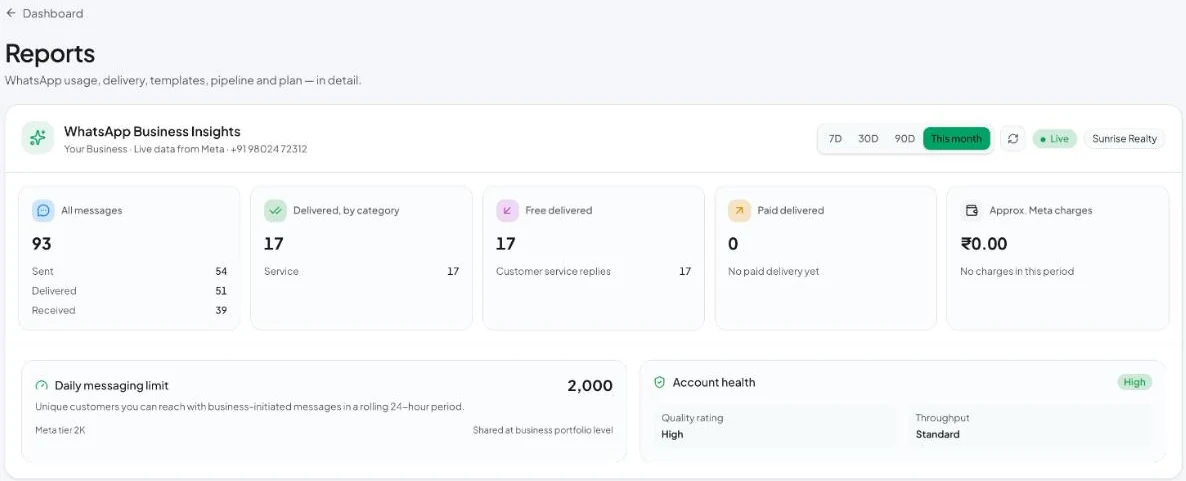1186x481 pixels.
Task: Select the 90D time range
Action: 905,139
